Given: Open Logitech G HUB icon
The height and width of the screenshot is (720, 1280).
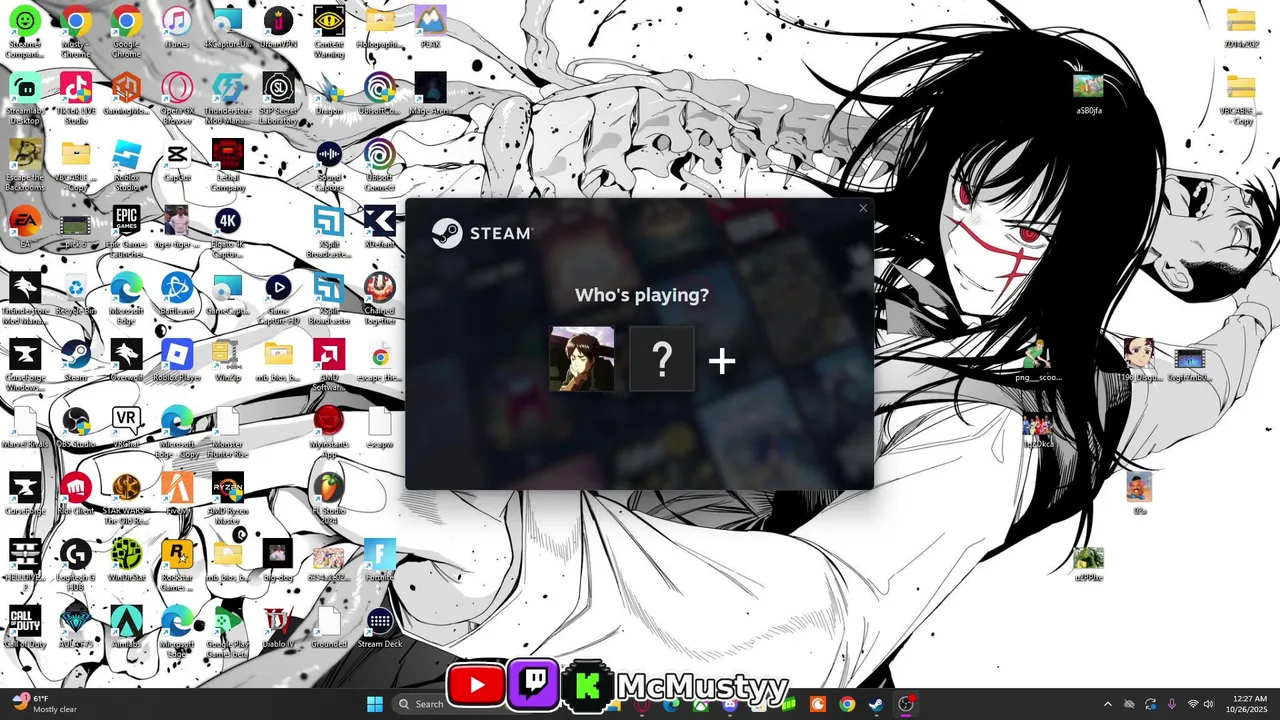Looking at the screenshot, I should [x=76, y=566].
